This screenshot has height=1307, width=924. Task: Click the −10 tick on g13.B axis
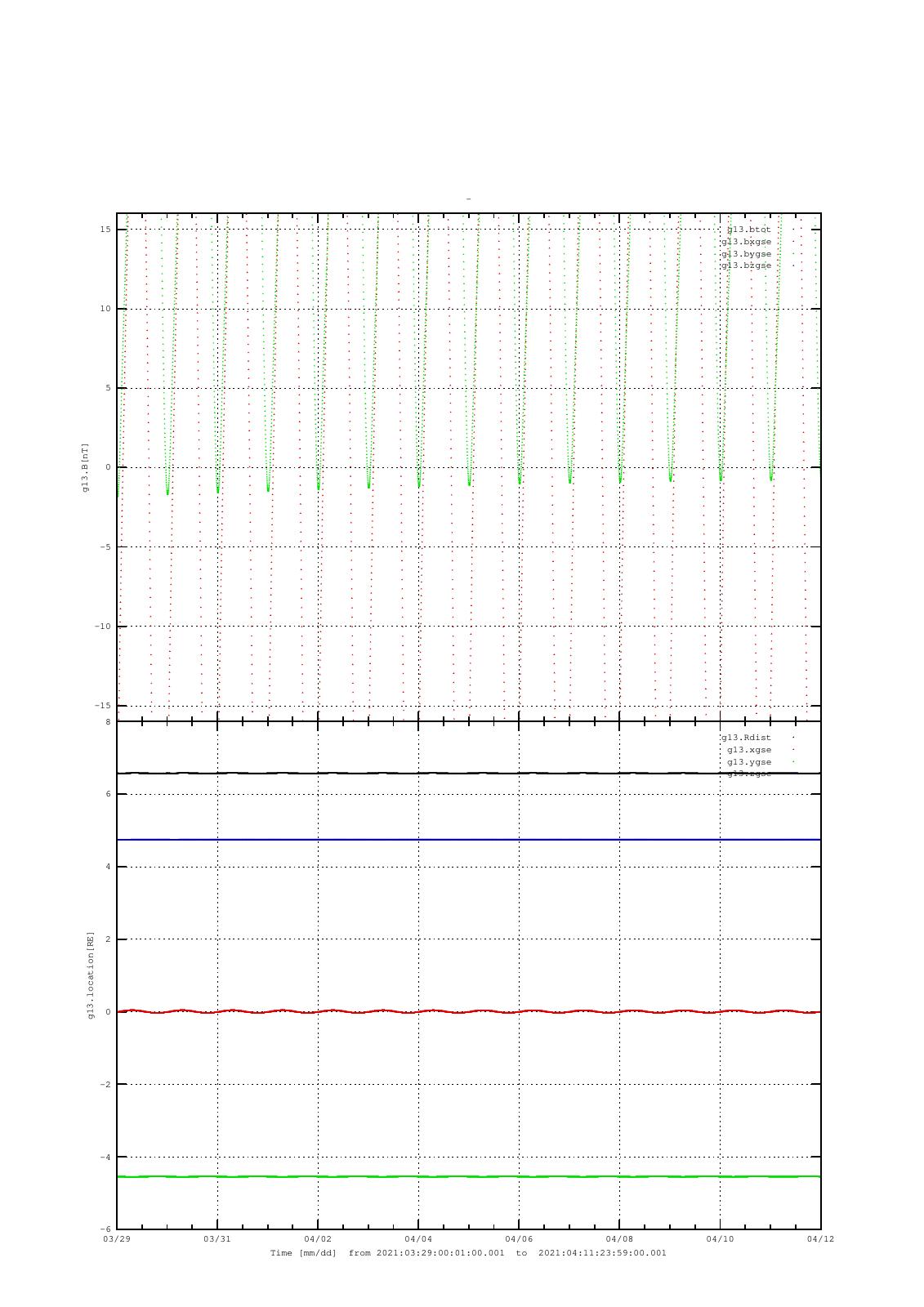(x=102, y=627)
